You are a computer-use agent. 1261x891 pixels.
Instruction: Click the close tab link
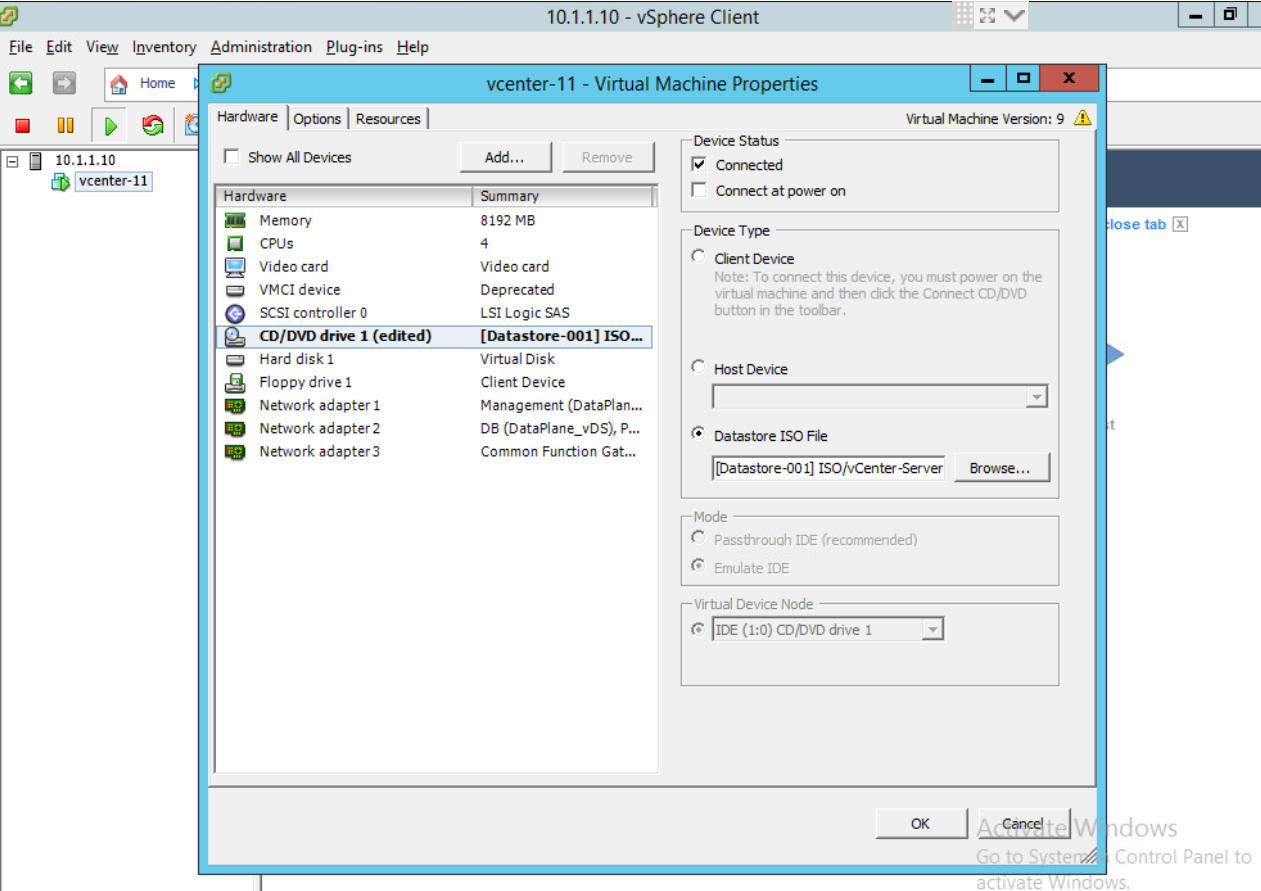[x=1136, y=224]
